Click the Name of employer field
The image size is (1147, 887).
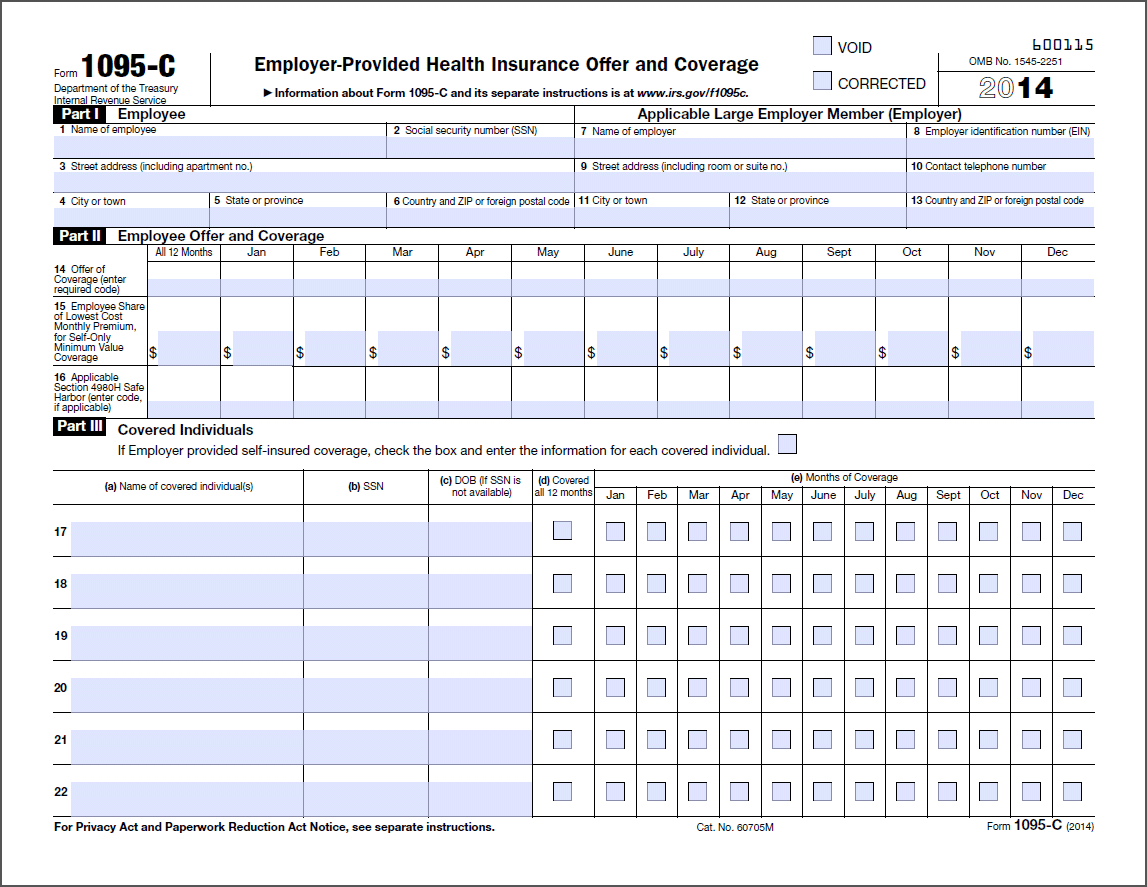[x=740, y=147]
